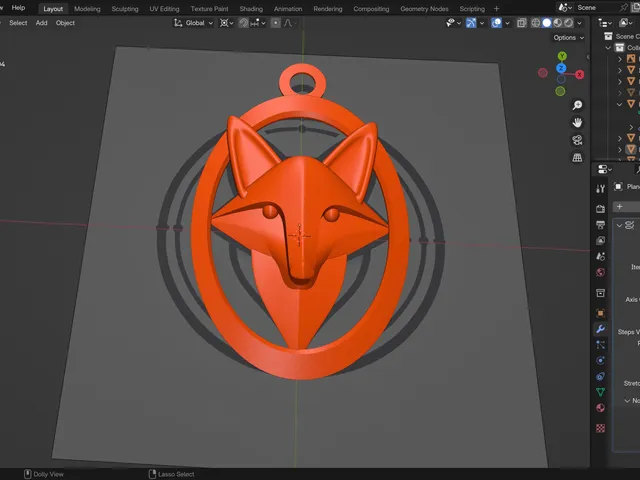The height and width of the screenshot is (480, 640).
Task: Toggle viewport gizmos display
Action: (x=471, y=23)
